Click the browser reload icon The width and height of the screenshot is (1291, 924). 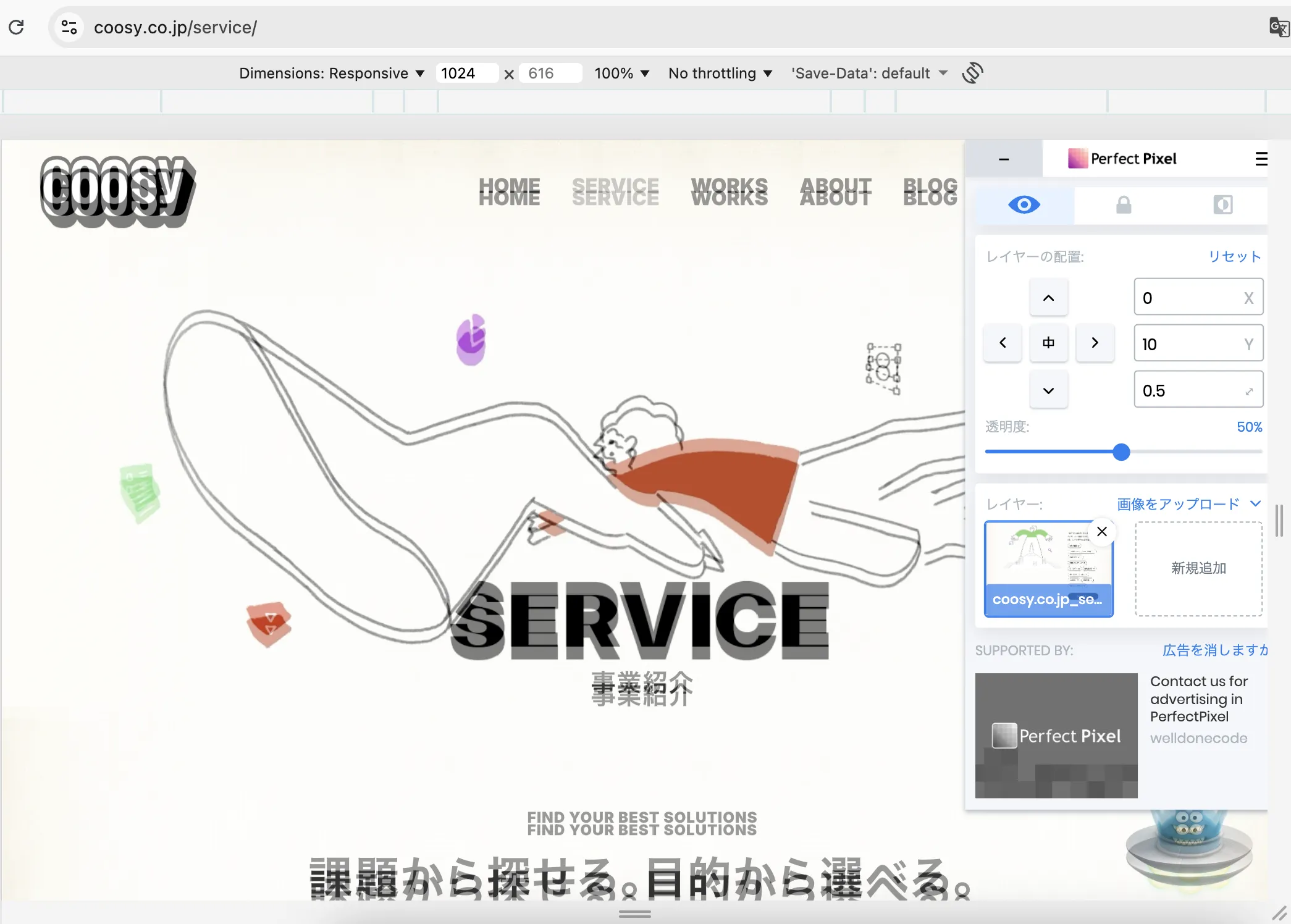coord(17,27)
